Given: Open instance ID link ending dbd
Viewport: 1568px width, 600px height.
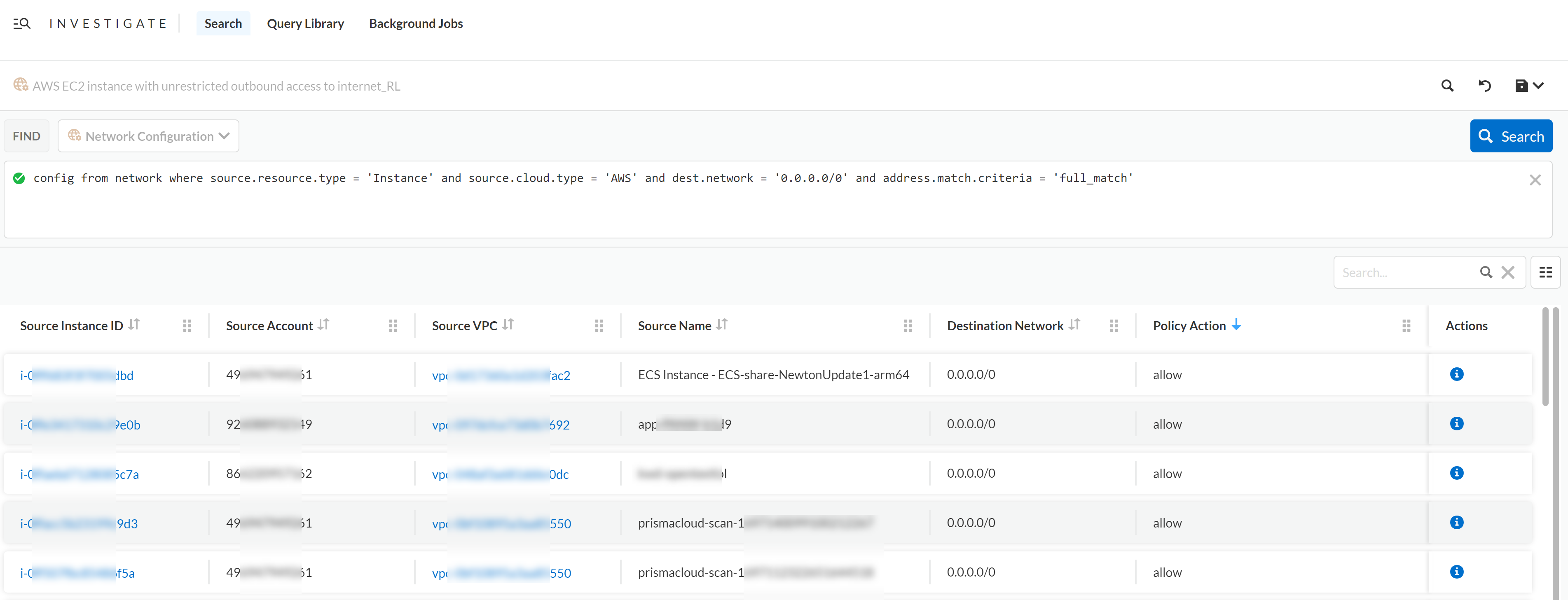Looking at the screenshot, I should click(77, 376).
